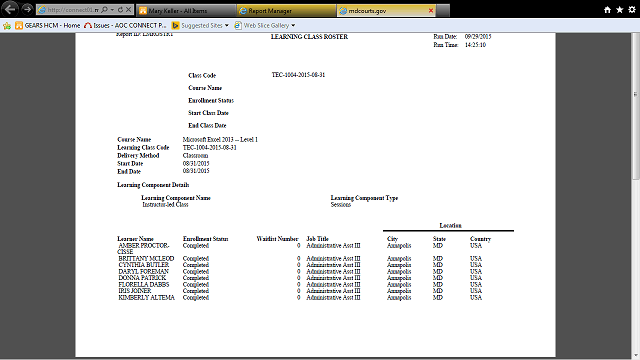
Task: Open a new blank tab
Action: click(x=443, y=11)
